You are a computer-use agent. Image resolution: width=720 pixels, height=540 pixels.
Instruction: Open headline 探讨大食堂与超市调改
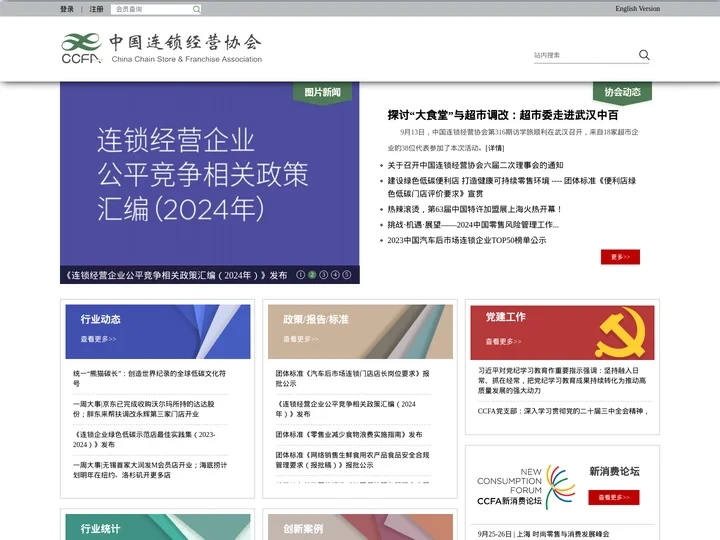[x=503, y=115]
